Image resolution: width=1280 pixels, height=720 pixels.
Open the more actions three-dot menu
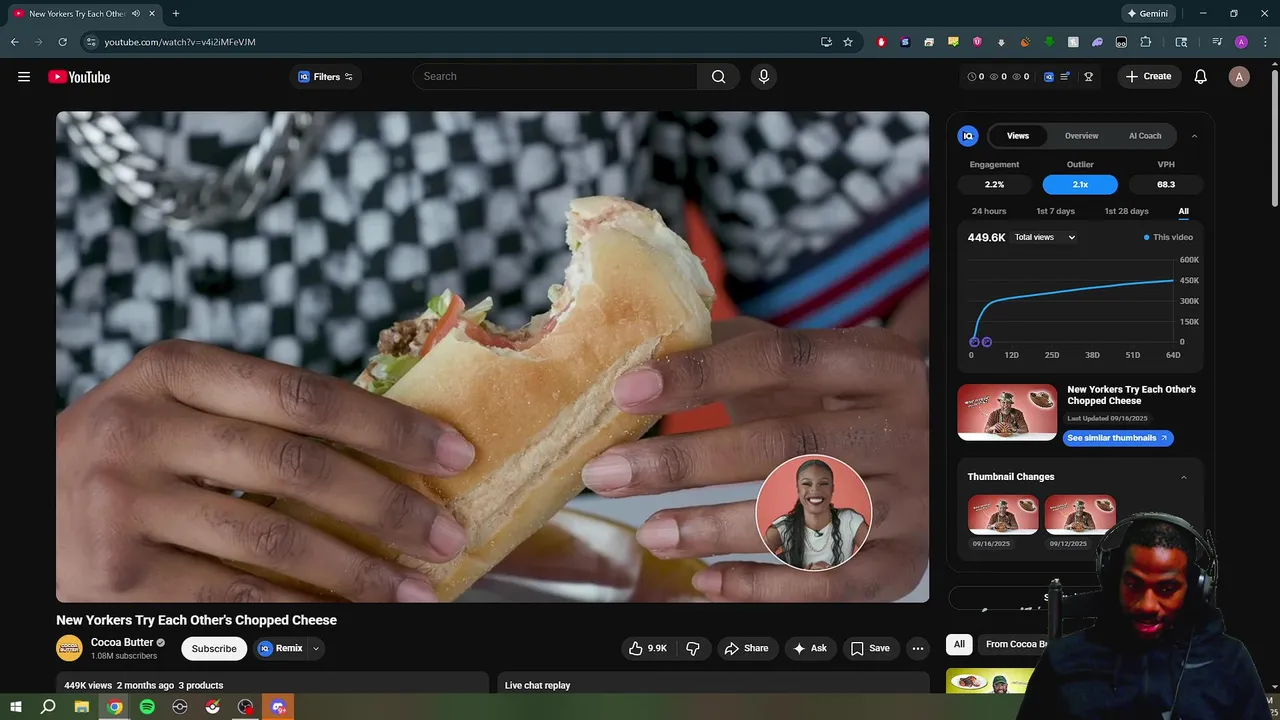pyautogui.click(x=917, y=648)
